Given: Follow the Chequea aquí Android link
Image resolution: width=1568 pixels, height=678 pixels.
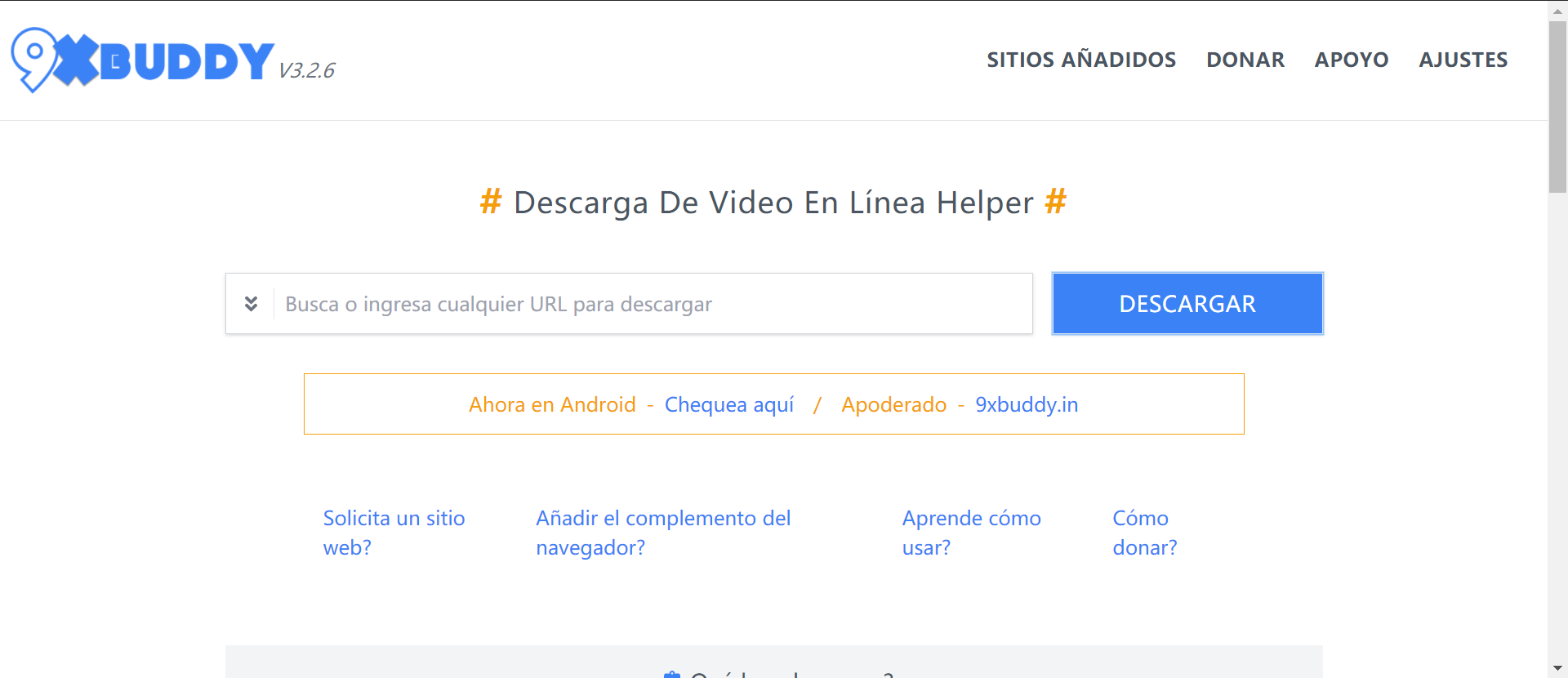Looking at the screenshot, I should 729,404.
